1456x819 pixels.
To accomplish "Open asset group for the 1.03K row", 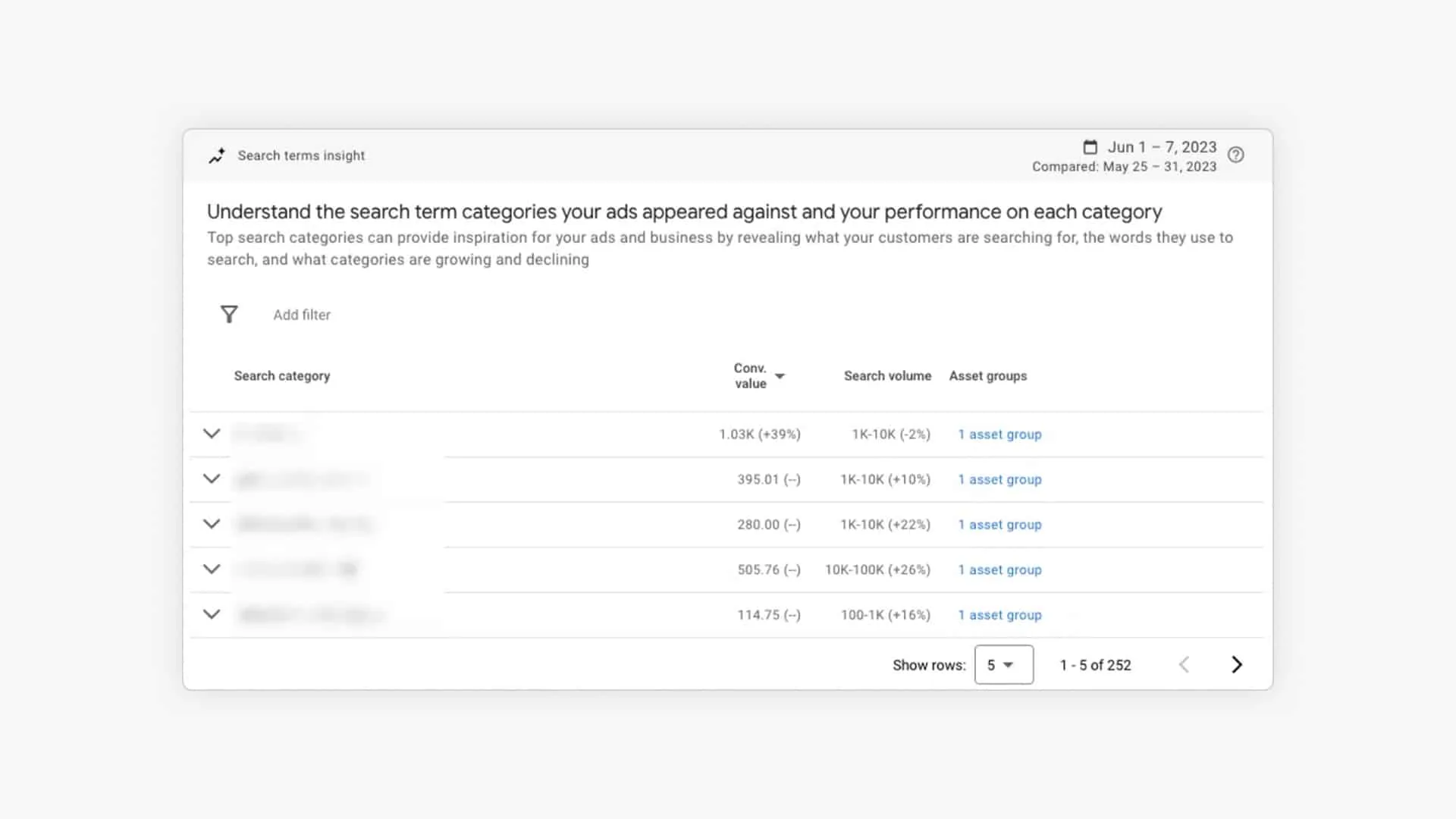I will tap(999, 434).
